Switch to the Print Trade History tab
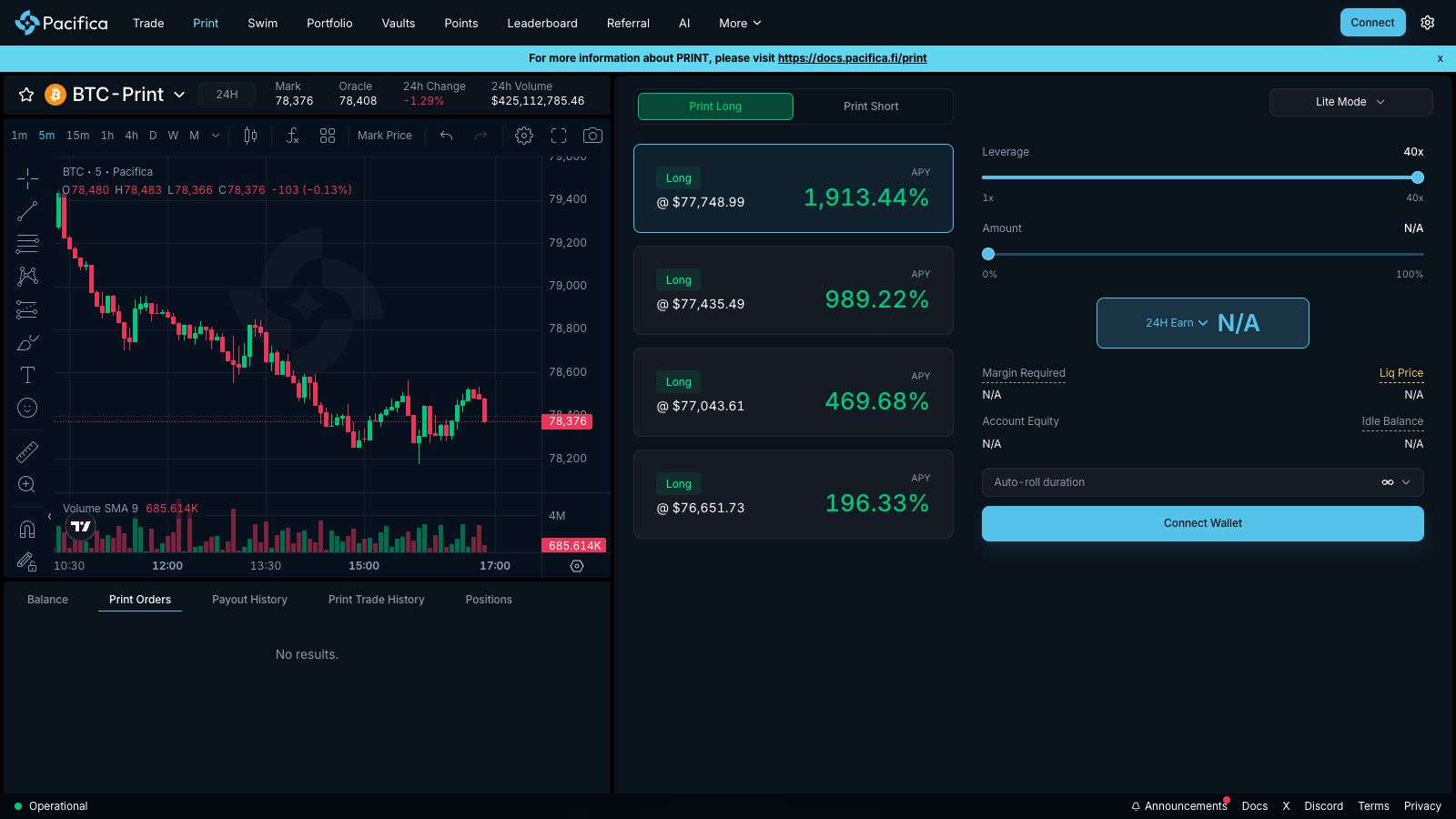 377,600
